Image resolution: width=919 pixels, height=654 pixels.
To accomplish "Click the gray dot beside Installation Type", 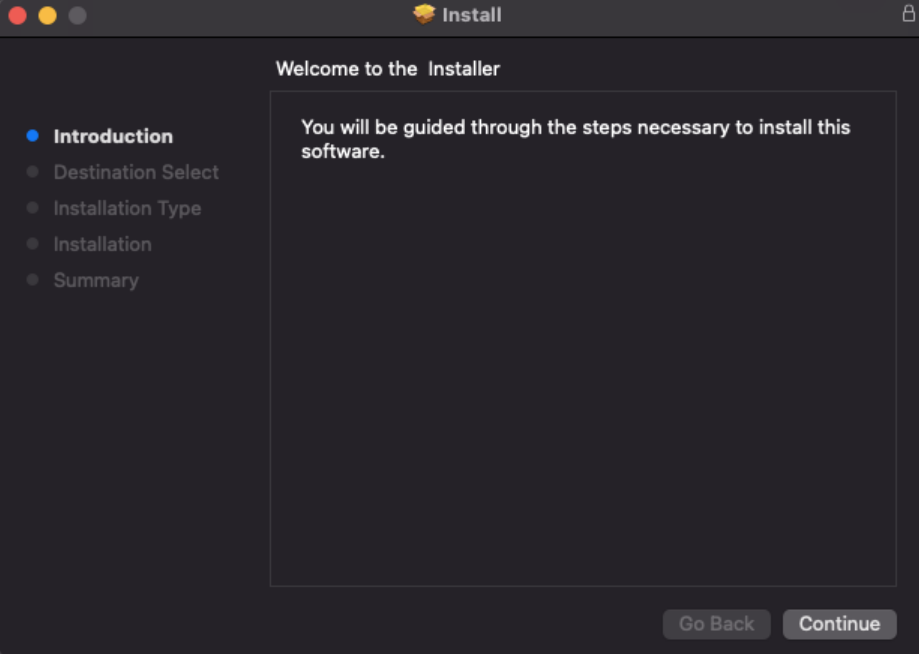I will tap(30, 207).
